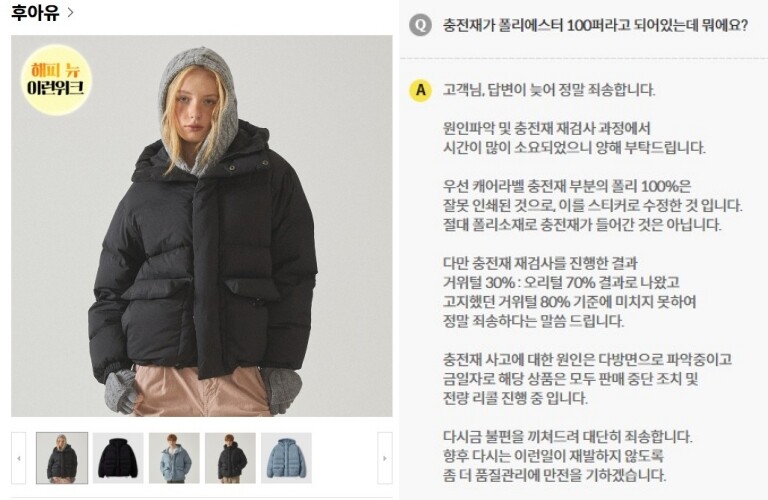Click the line 원인파악 및 충전재 재검사 과정에서

click(x=547, y=129)
